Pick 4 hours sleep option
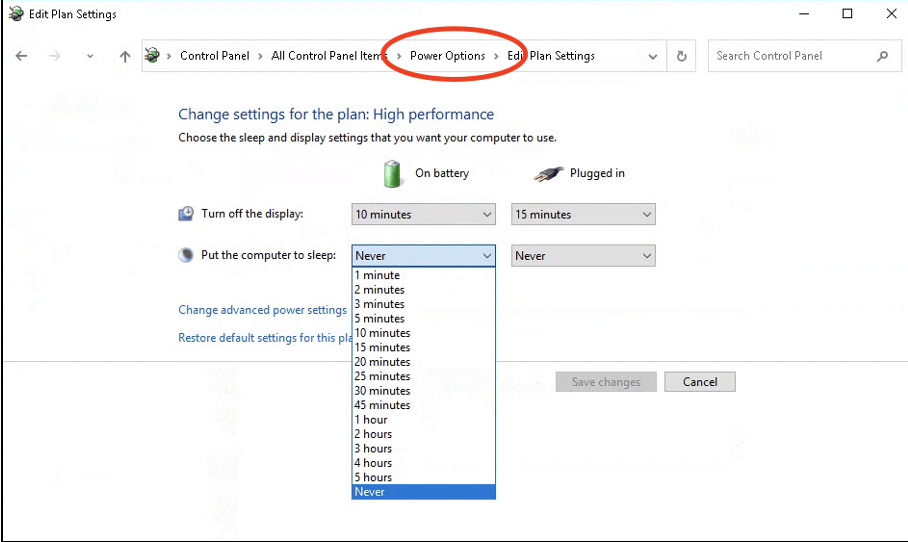 [423, 463]
